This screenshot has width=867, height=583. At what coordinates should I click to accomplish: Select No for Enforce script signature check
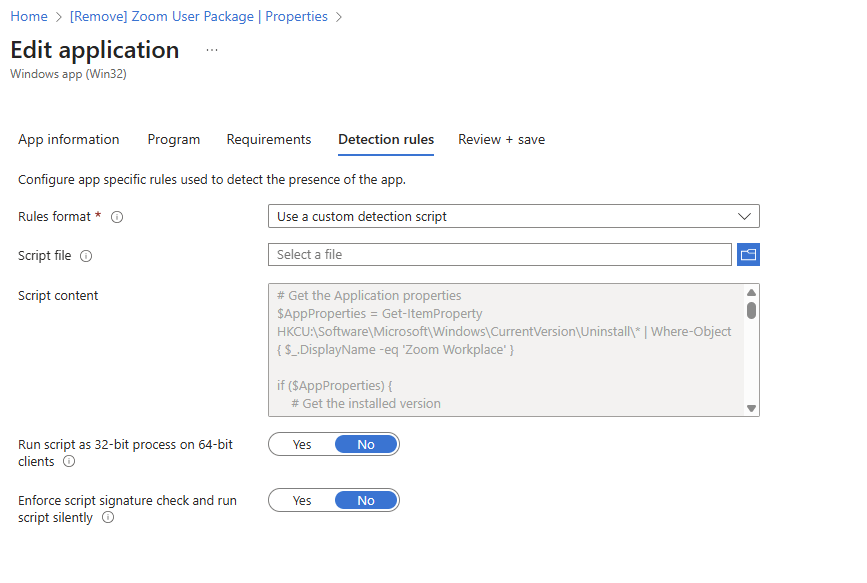click(x=366, y=500)
